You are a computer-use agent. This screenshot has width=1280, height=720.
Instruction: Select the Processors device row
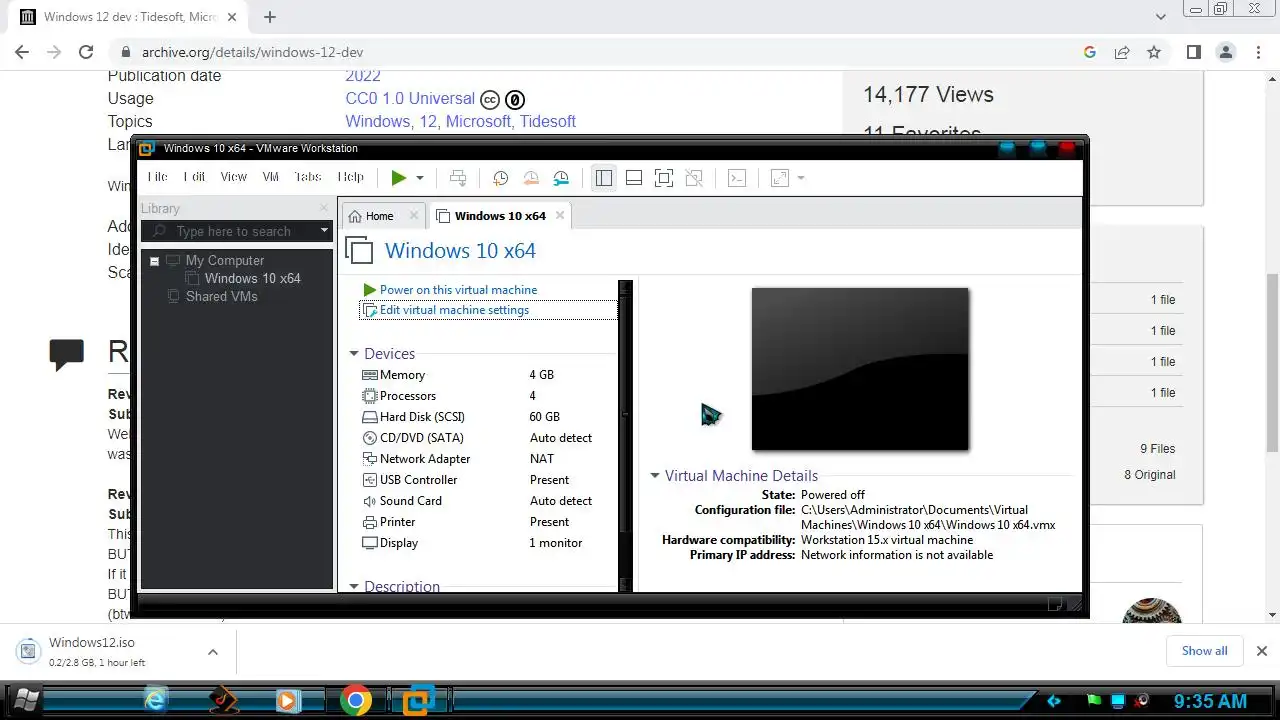coord(489,396)
